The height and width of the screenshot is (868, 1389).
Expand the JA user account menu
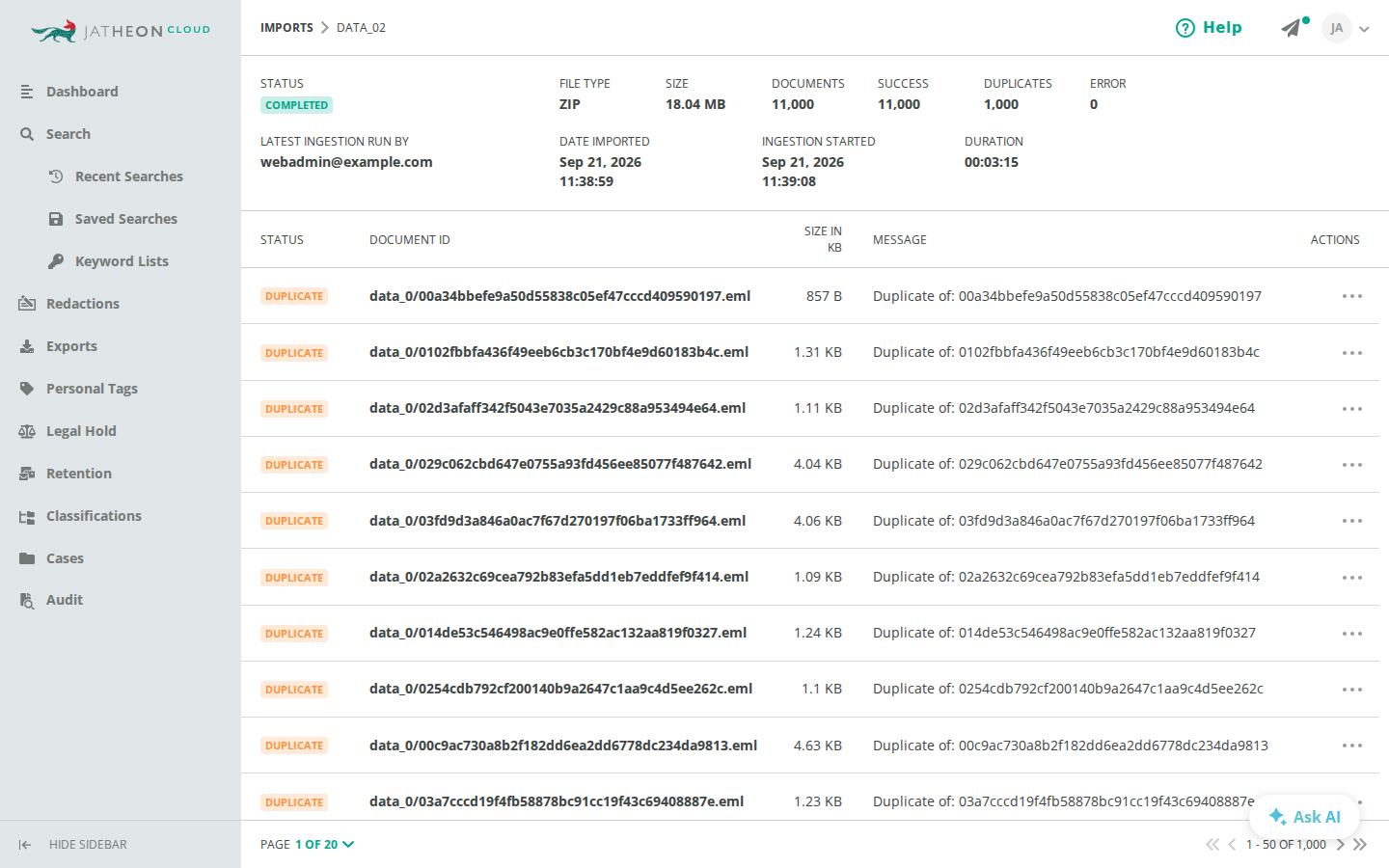(x=1347, y=28)
